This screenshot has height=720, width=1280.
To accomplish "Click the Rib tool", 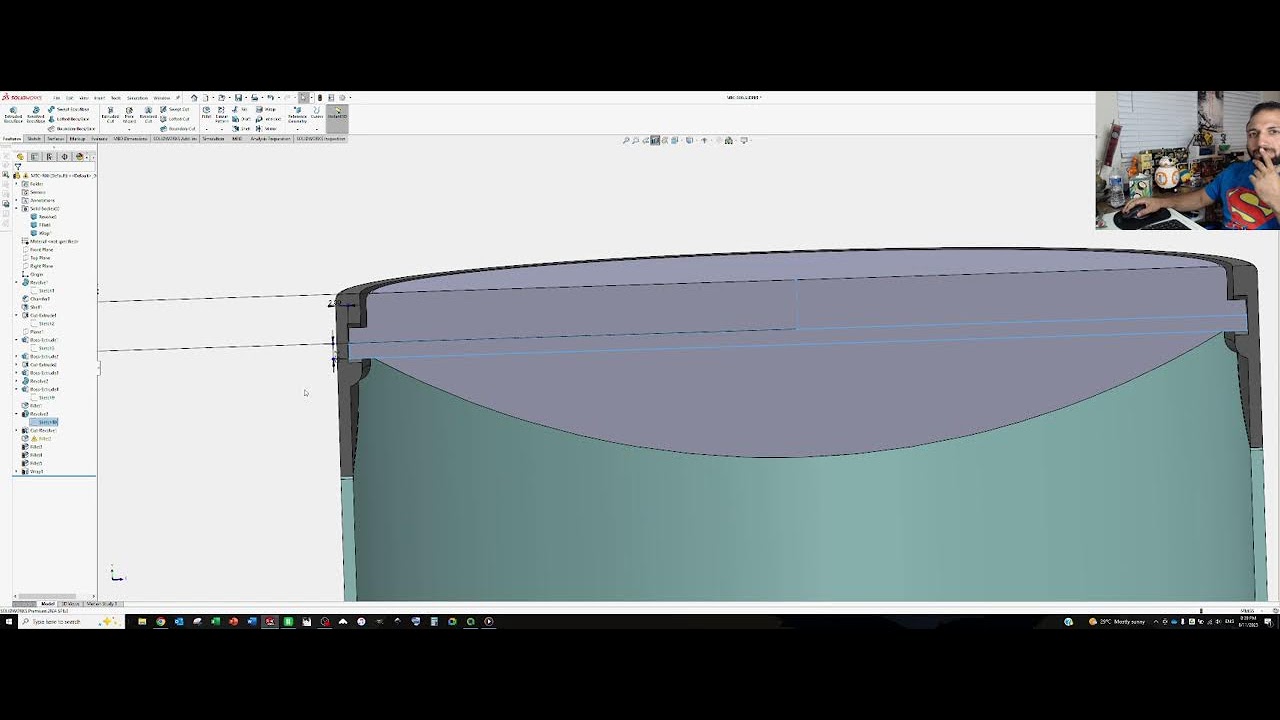I will coord(239,109).
